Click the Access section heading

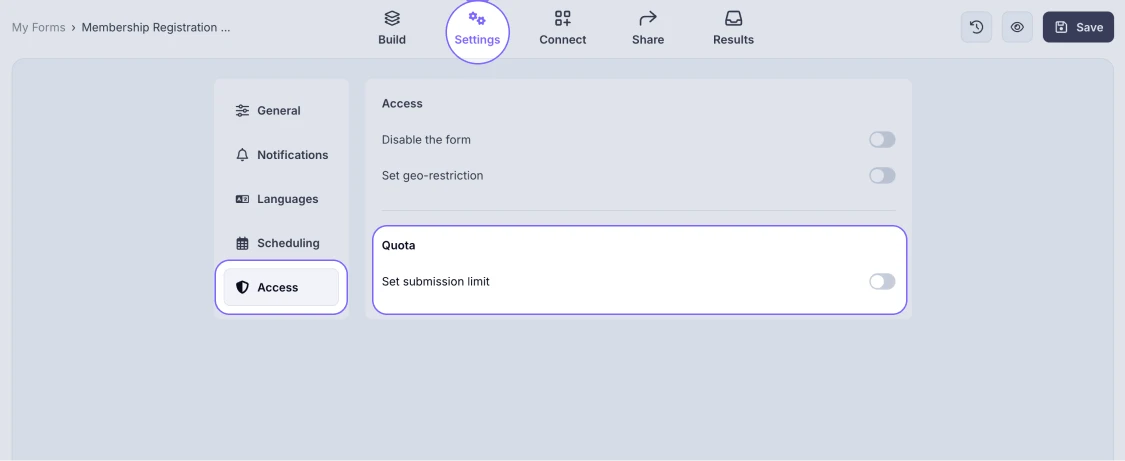coord(402,103)
